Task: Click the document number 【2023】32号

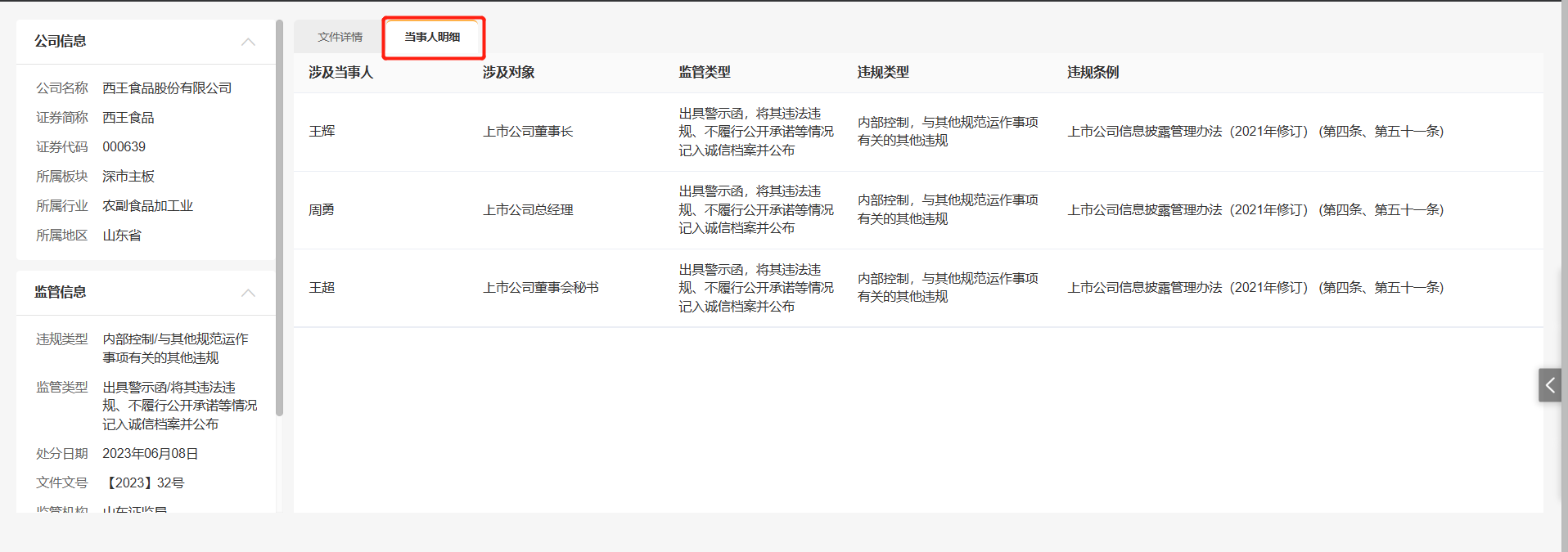Action: [x=143, y=482]
